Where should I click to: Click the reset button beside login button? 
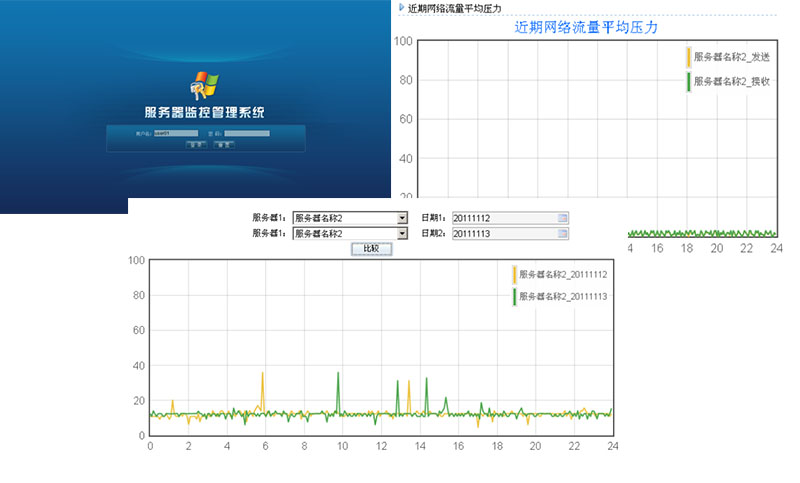224,145
